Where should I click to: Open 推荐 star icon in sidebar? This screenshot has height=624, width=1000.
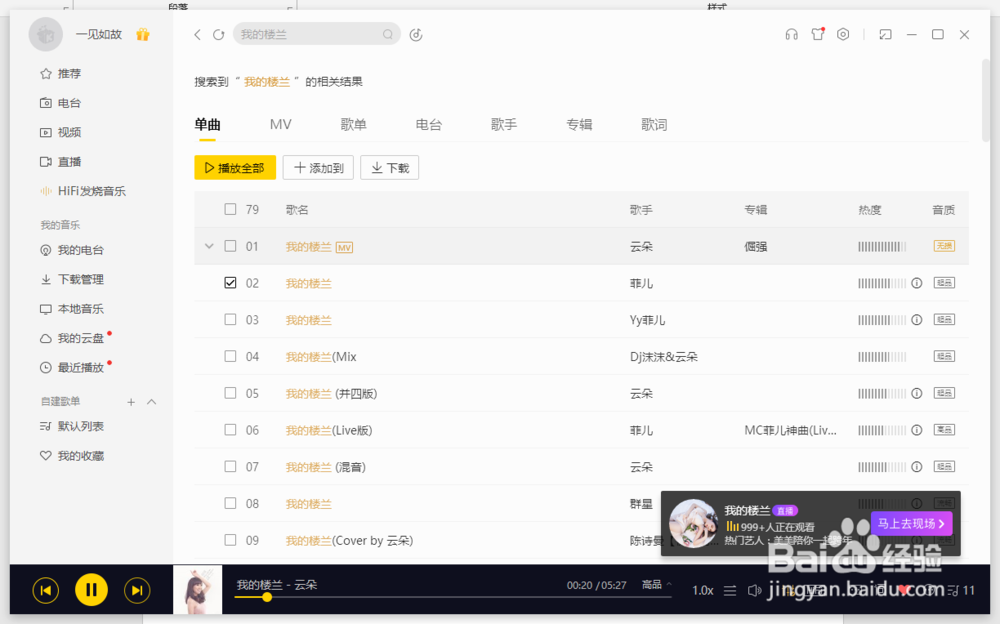click(x=46, y=73)
